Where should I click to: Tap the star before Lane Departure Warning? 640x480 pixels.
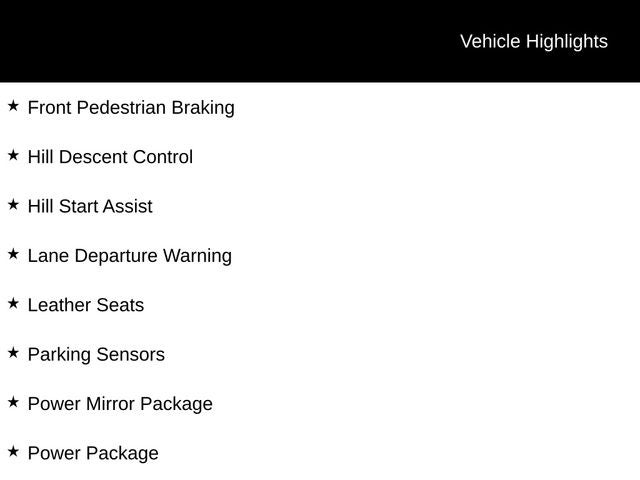pyautogui.click(x=13, y=254)
